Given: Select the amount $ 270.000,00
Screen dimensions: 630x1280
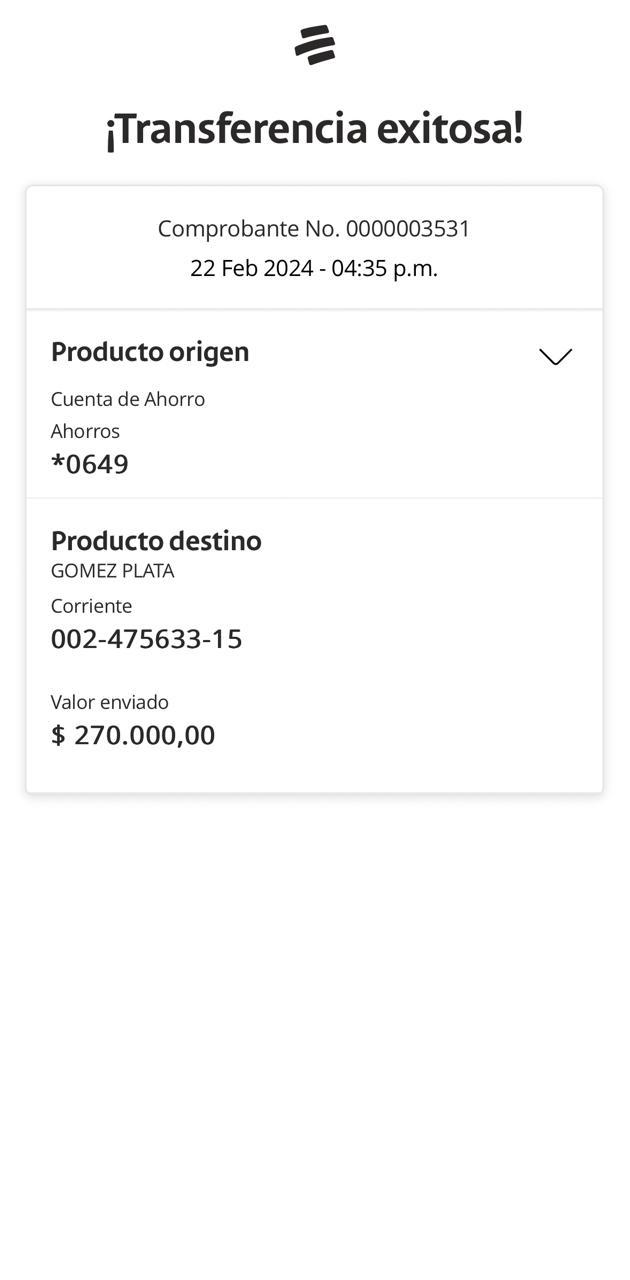Looking at the screenshot, I should click(x=133, y=735).
